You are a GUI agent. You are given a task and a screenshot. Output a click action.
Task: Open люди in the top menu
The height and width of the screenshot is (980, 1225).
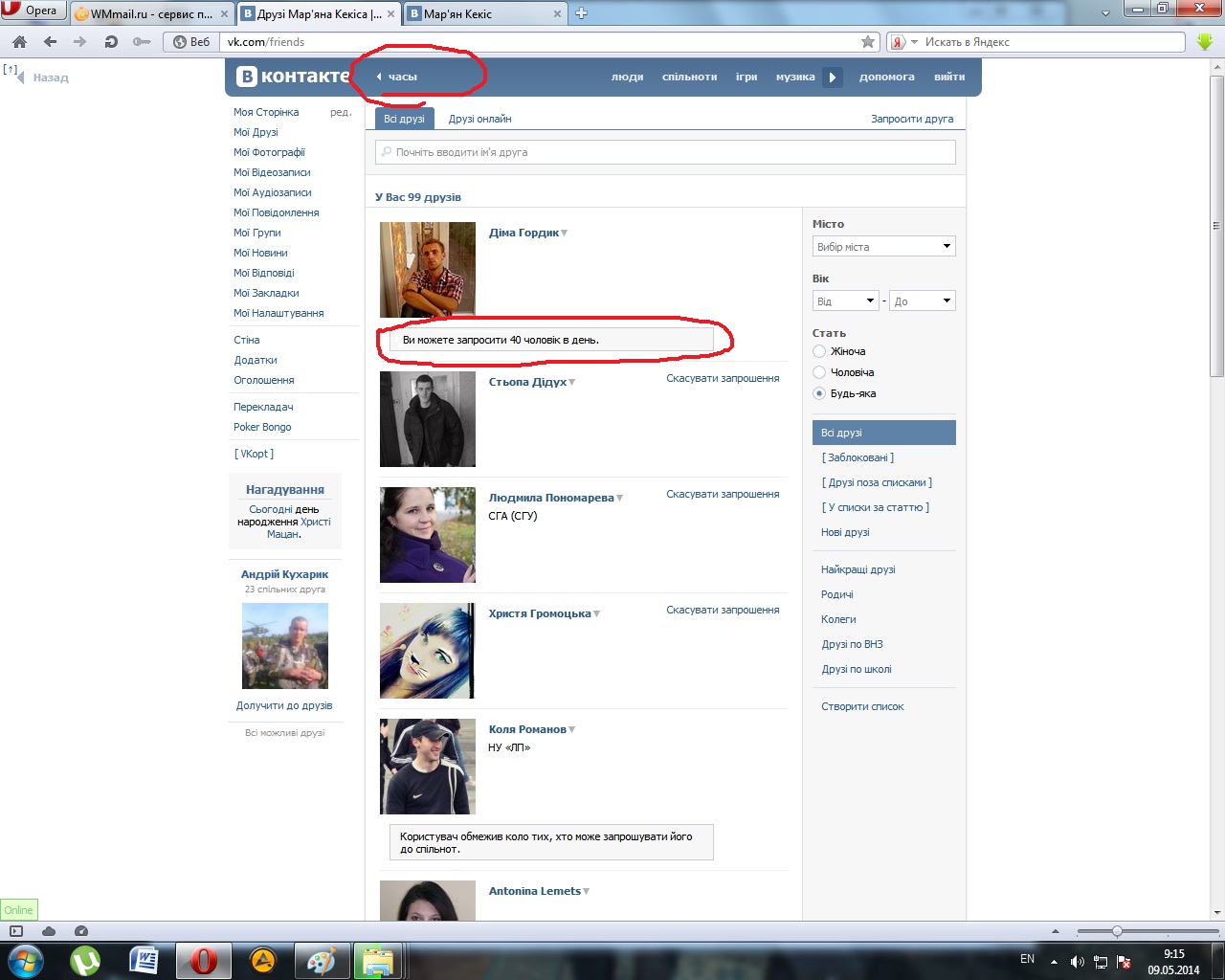pos(628,78)
